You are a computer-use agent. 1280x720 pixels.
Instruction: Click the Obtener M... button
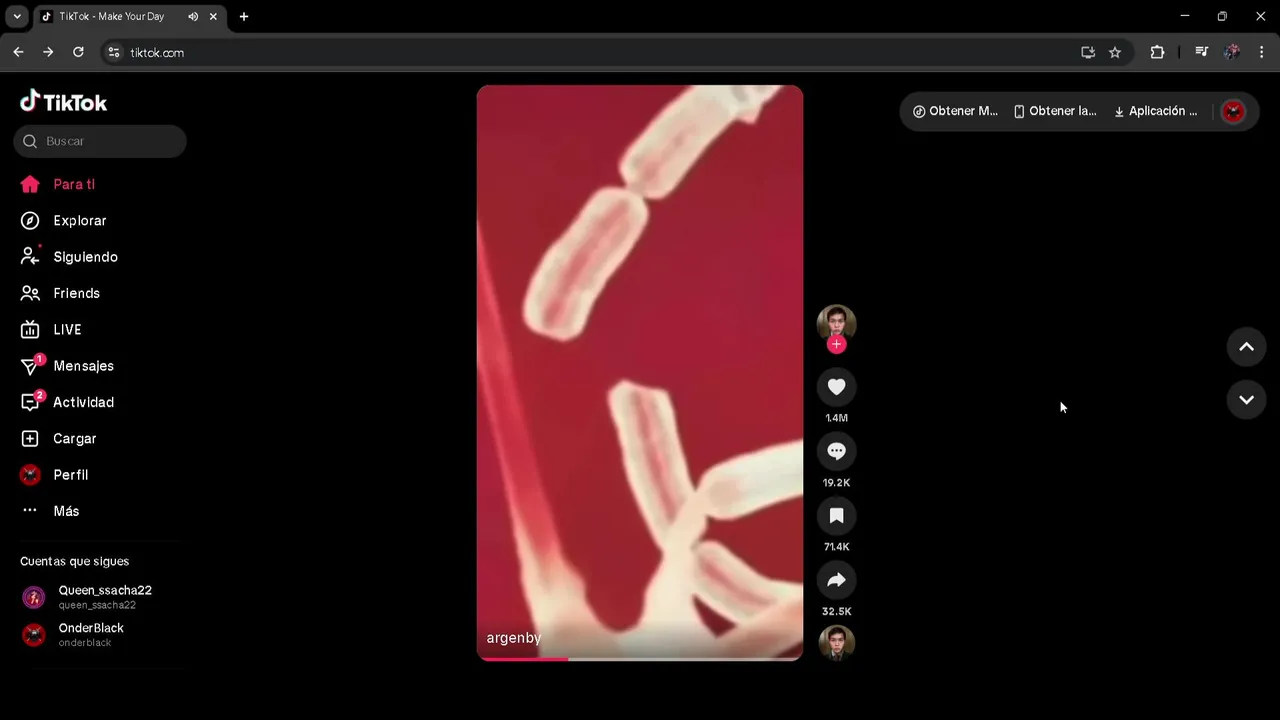click(x=955, y=111)
